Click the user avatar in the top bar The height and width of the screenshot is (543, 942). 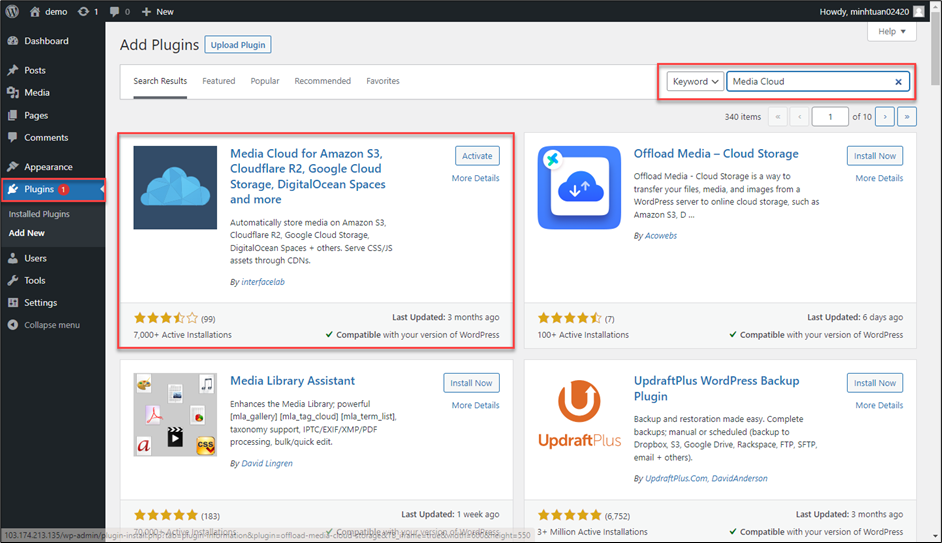click(x=919, y=12)
